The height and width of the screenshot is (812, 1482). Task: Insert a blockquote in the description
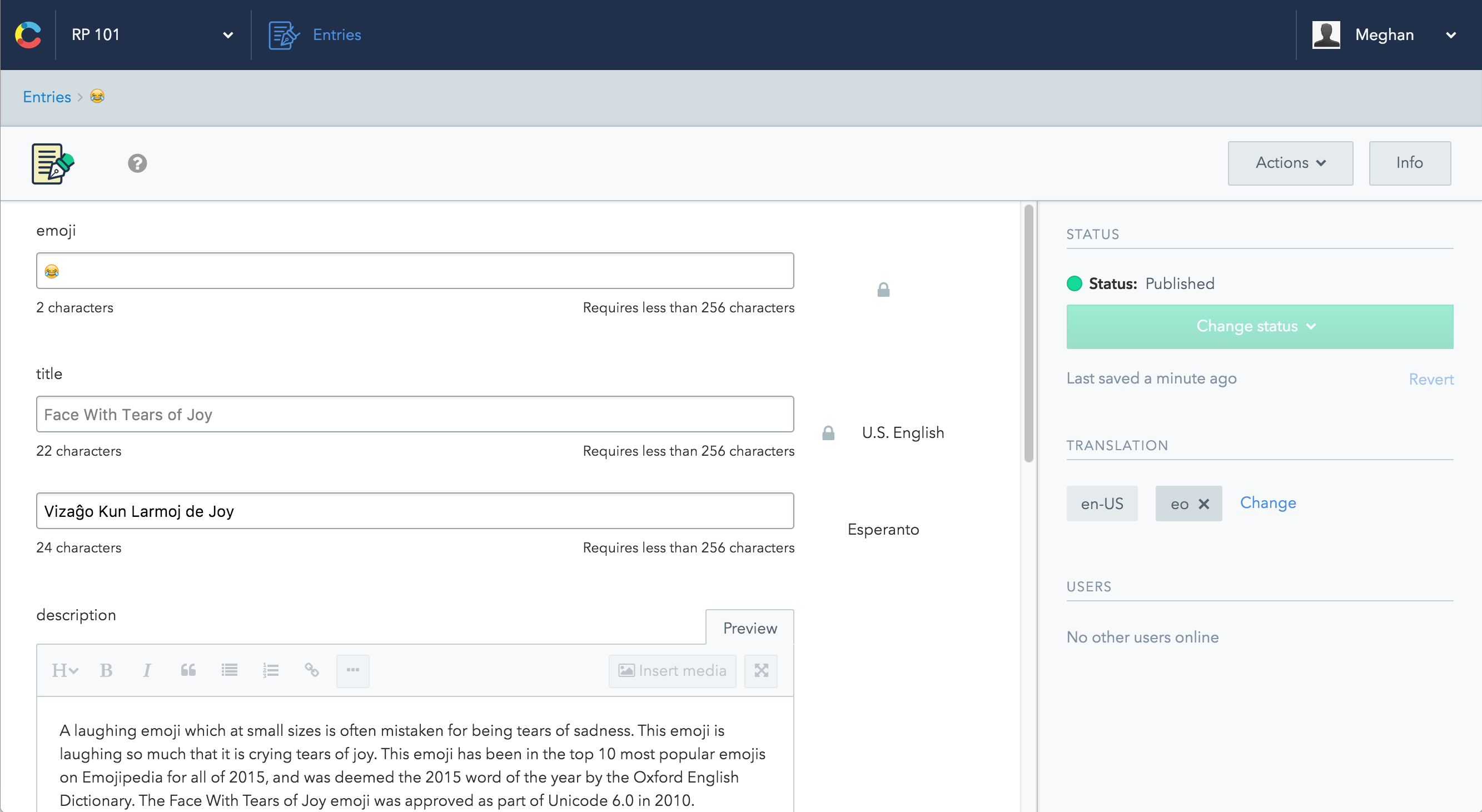(188, 670)
